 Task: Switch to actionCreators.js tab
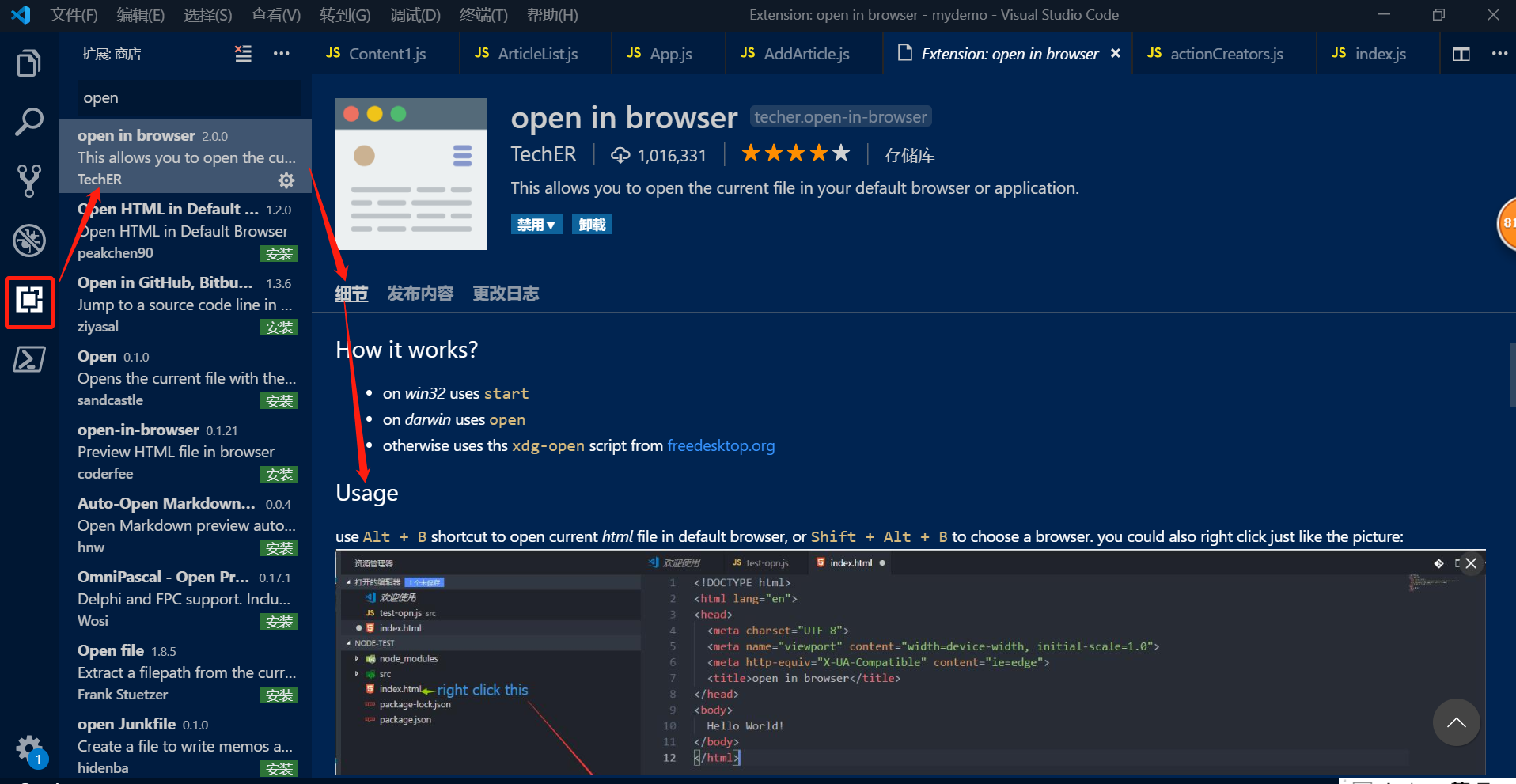1224,54
